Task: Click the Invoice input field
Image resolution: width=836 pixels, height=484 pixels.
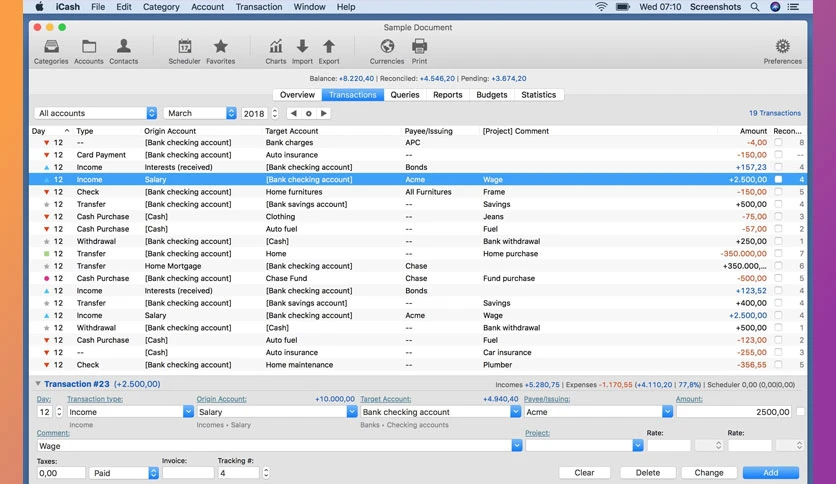Action: (x=188, y=473)
